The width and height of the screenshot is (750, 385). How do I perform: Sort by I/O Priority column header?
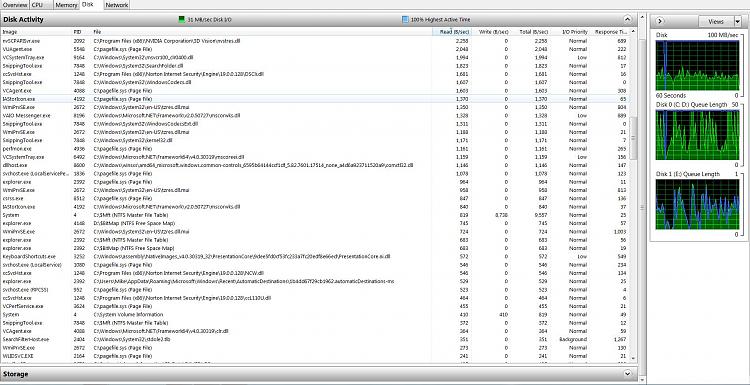tap(570, 32)
